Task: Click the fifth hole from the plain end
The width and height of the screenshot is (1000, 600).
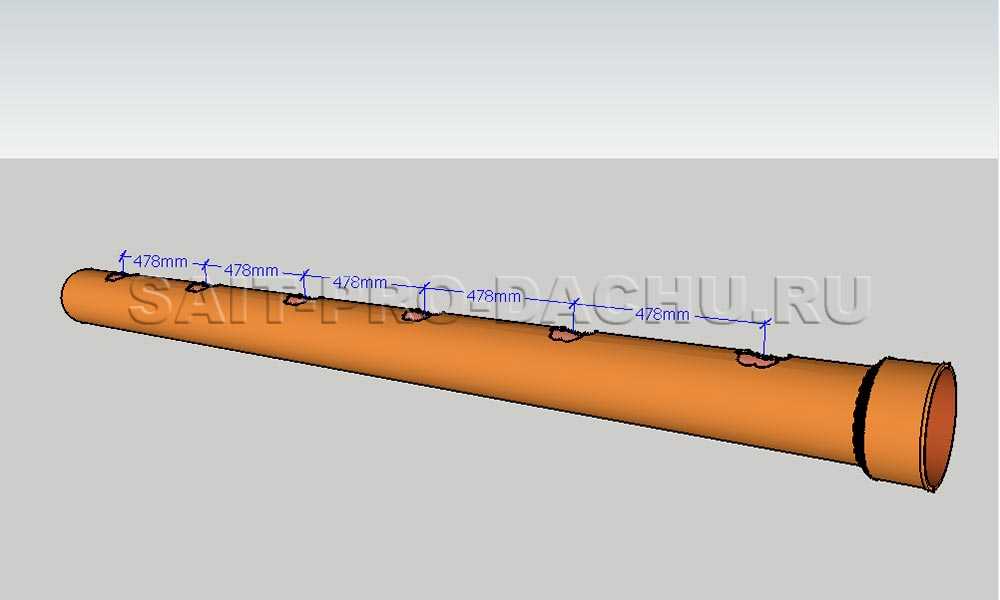Action: (x=566, y=335)
